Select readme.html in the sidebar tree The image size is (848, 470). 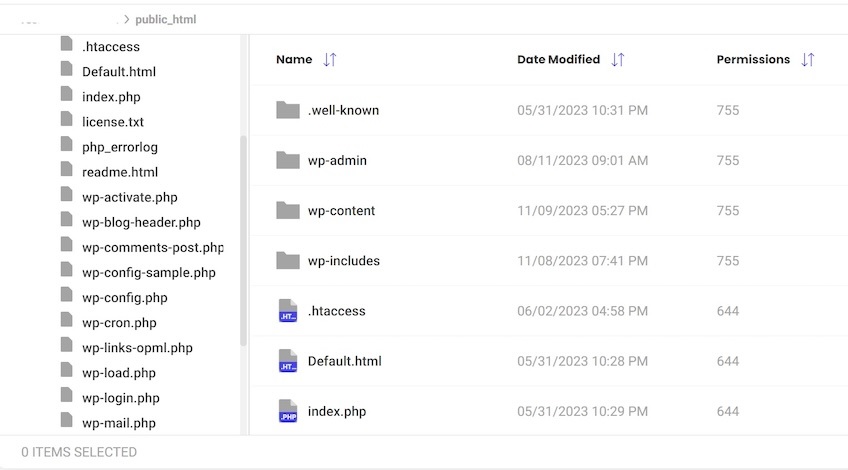(x=120, y=172)
